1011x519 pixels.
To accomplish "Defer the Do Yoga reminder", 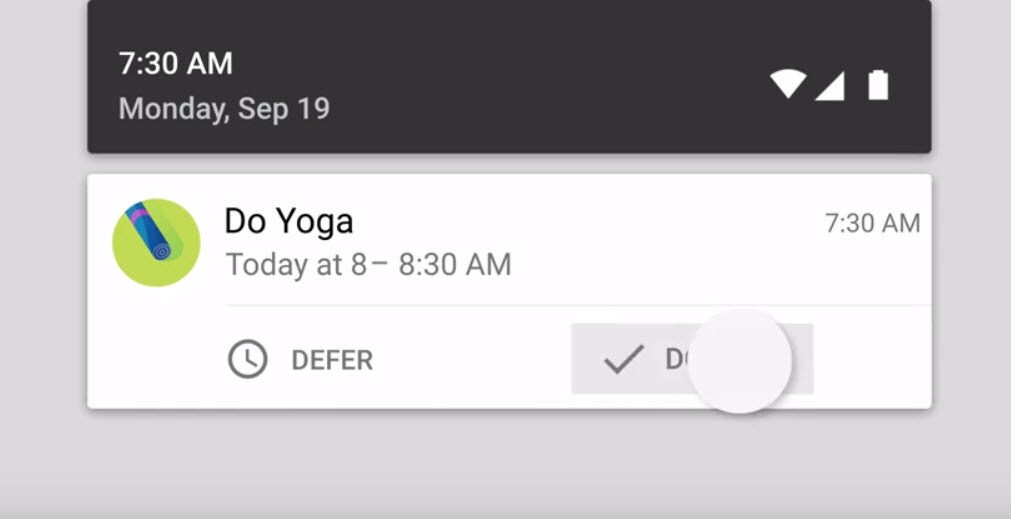I will click(x=300, y=359).
